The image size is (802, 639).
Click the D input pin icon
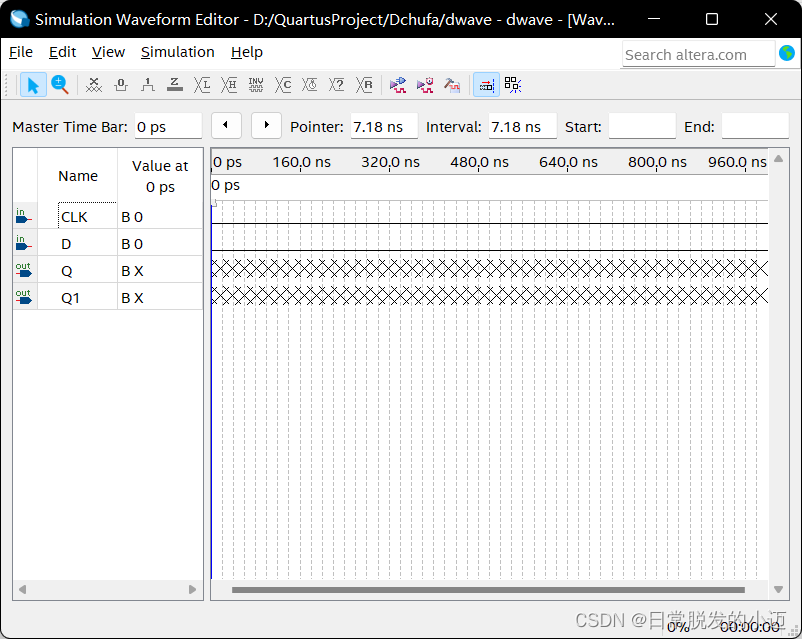click(x=23, y=243)
